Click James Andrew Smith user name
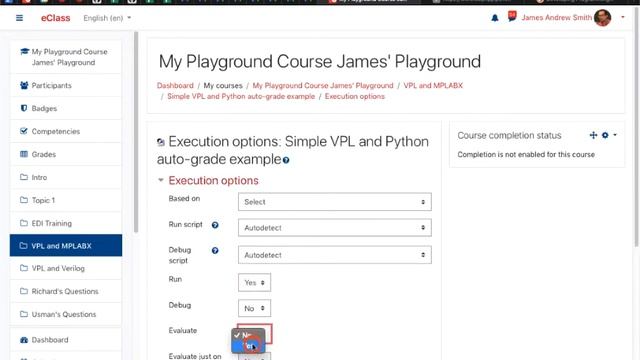 [556, 18]
